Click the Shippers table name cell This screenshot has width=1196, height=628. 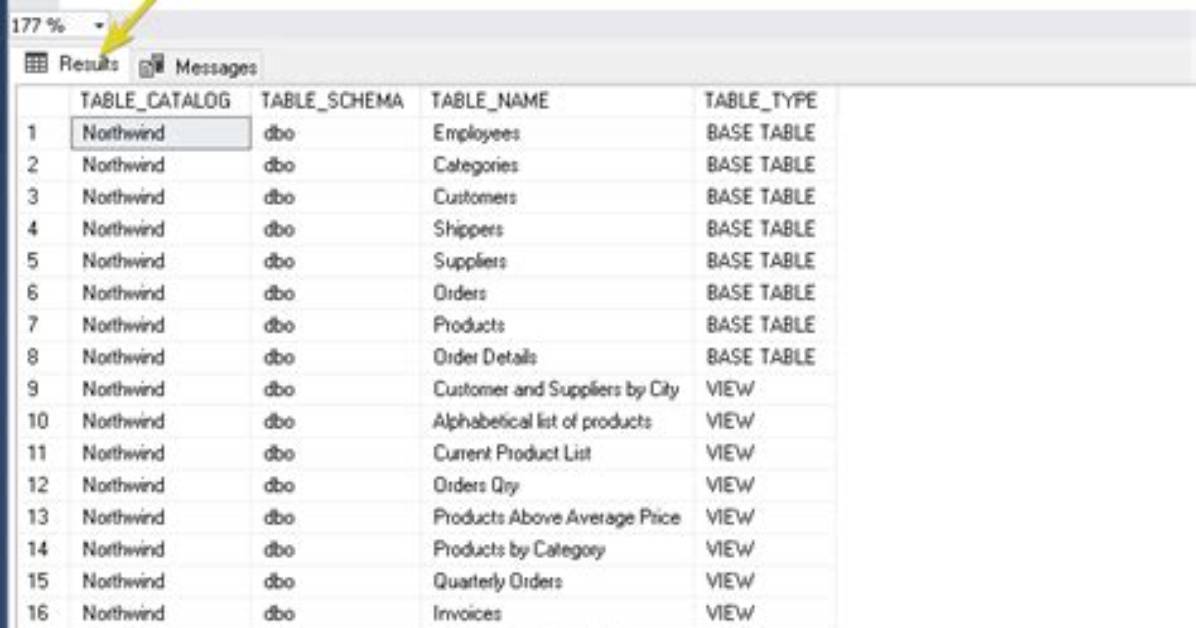(557, 229)
